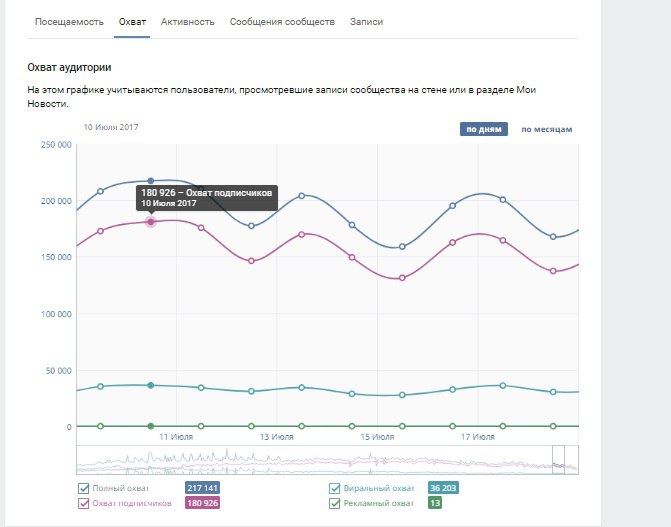Click the filled teal data point on 10 July
The image size is (671, 527).
tap(151, 385)
